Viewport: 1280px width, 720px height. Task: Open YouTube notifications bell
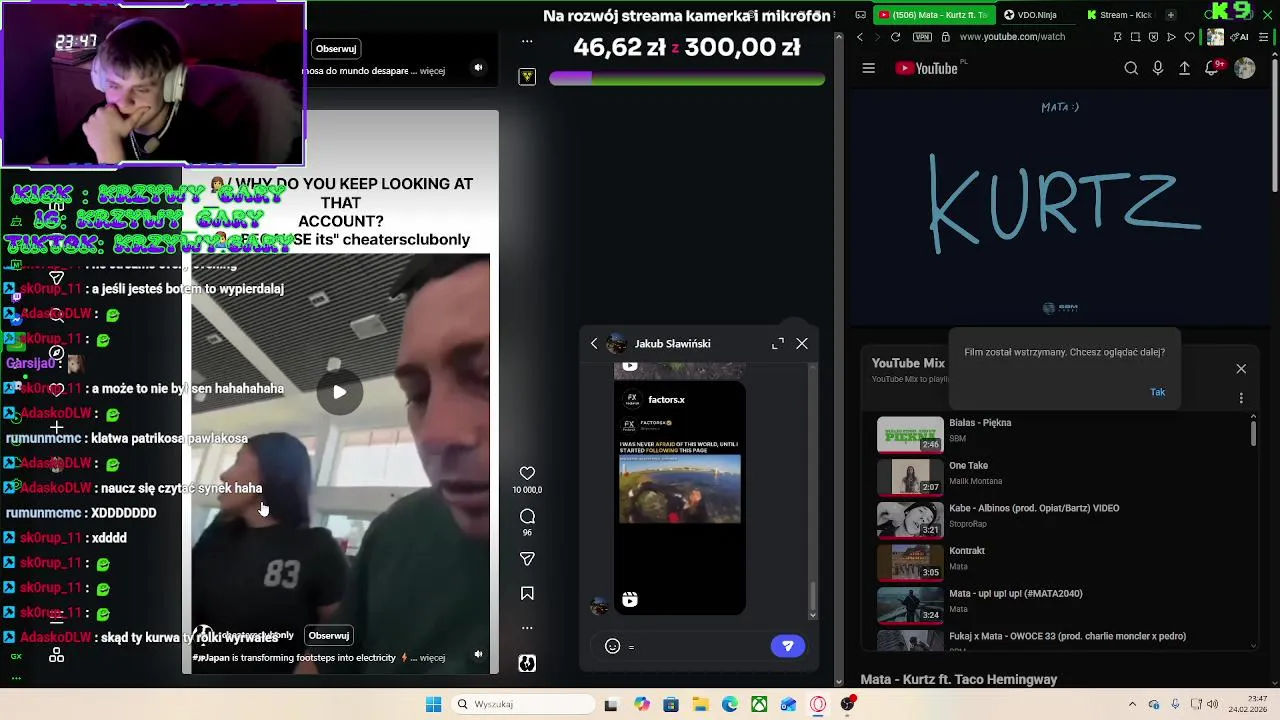tap(1212, 68)
